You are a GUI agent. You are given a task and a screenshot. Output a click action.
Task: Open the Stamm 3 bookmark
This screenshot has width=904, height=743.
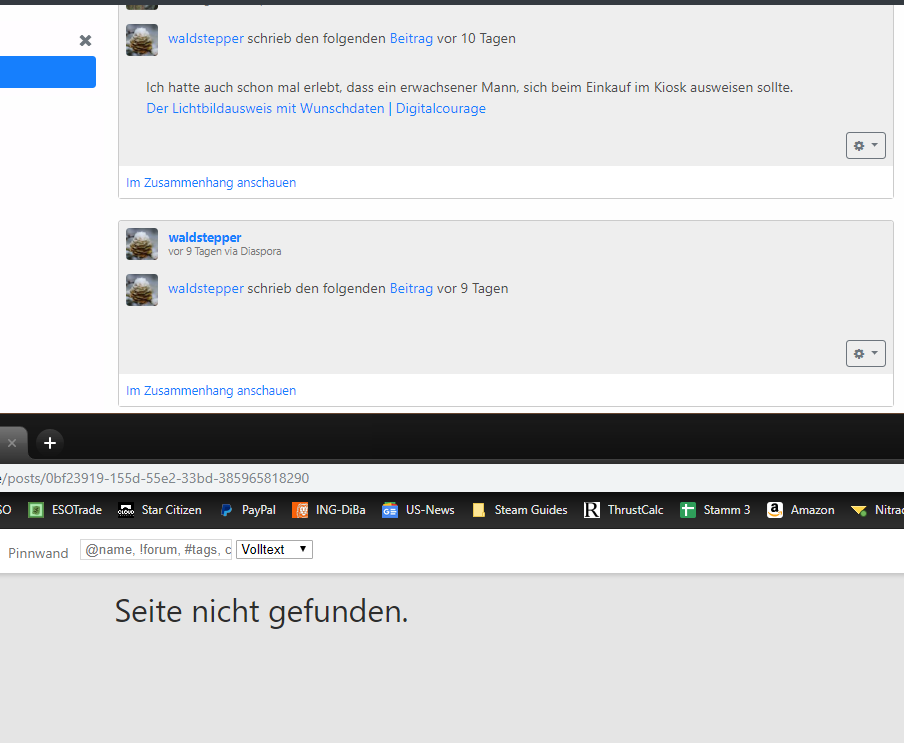[716, 510]
